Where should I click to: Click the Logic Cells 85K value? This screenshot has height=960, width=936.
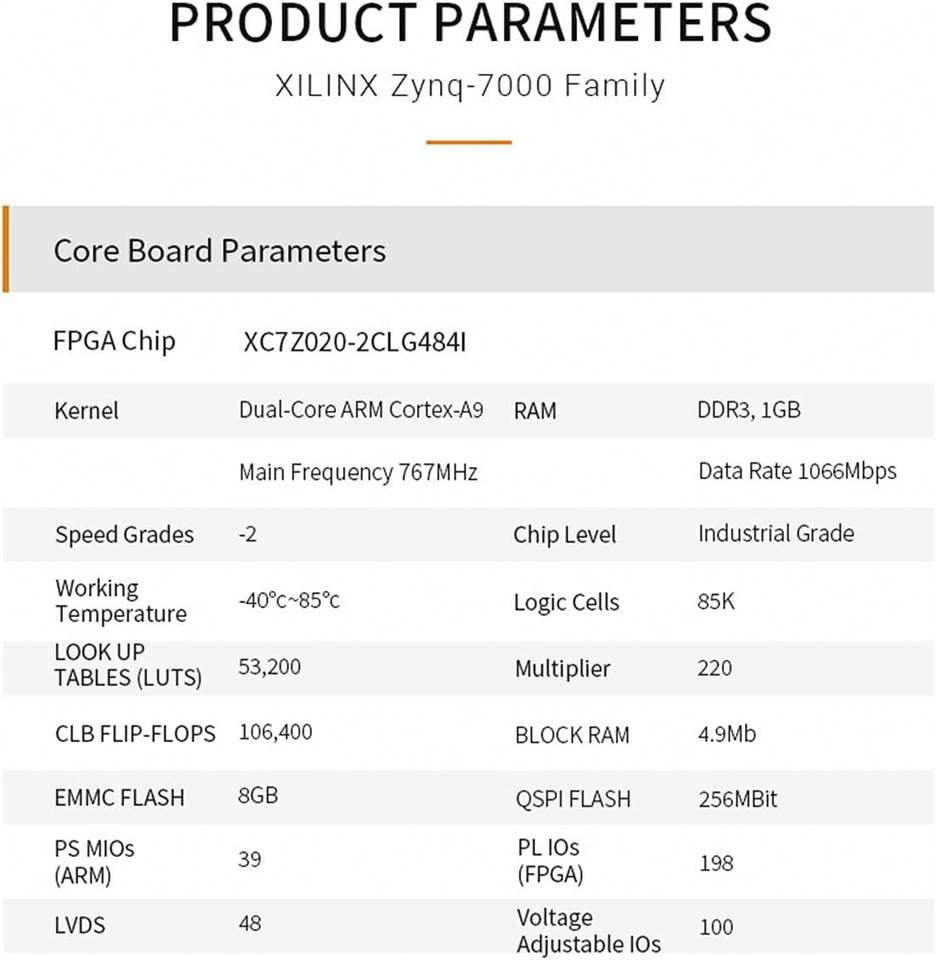coord(716,601)
